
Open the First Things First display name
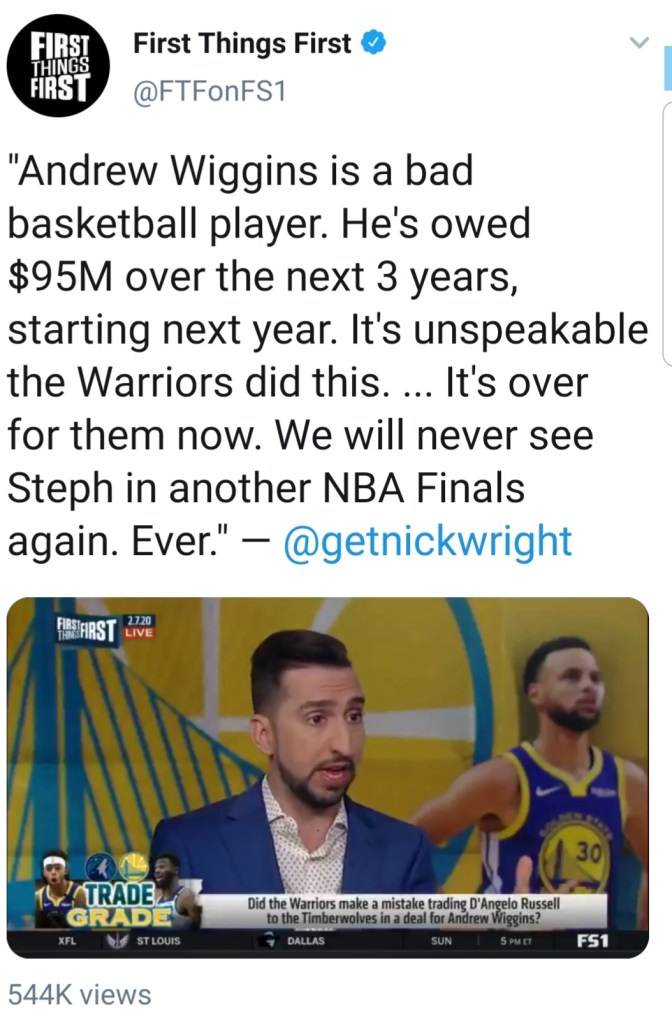tap(242, 44)
